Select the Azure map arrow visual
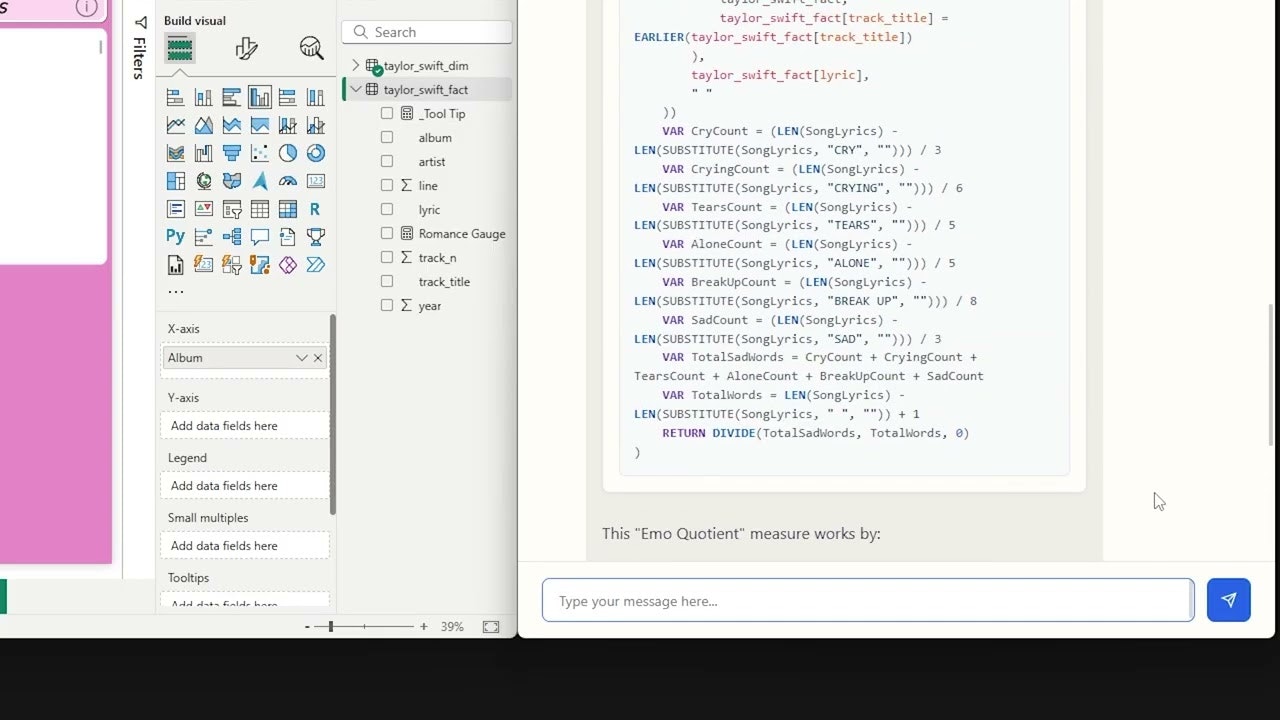The width and height of the screenshot is (1280, 720). [259, 181]
